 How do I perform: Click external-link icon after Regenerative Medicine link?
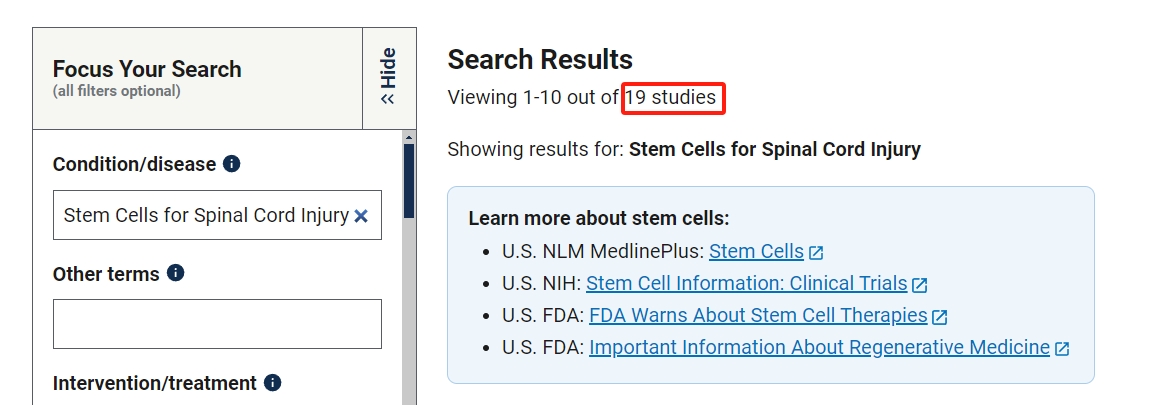[x=1062, y=349]
